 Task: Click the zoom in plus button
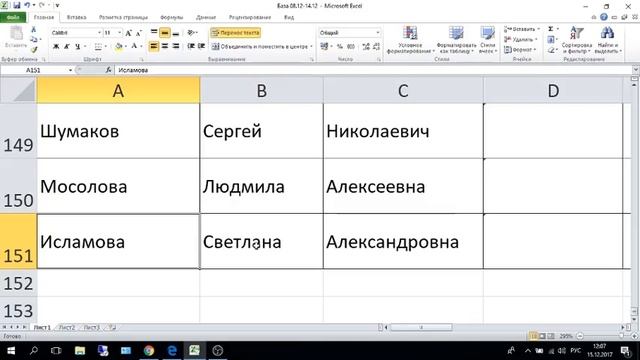pyautogui.click(x=634, y=336)
